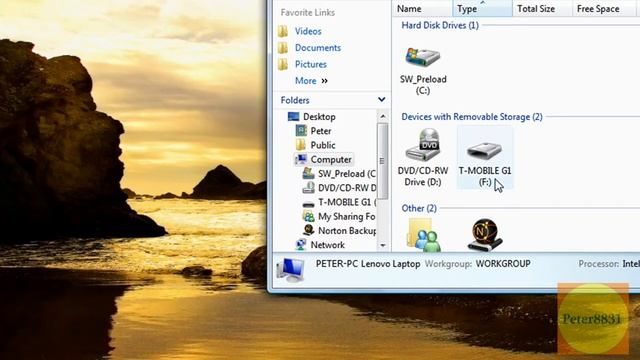Sort by the Name column header
Viewport: 640px width, 360px height.
tap(422, 9)
